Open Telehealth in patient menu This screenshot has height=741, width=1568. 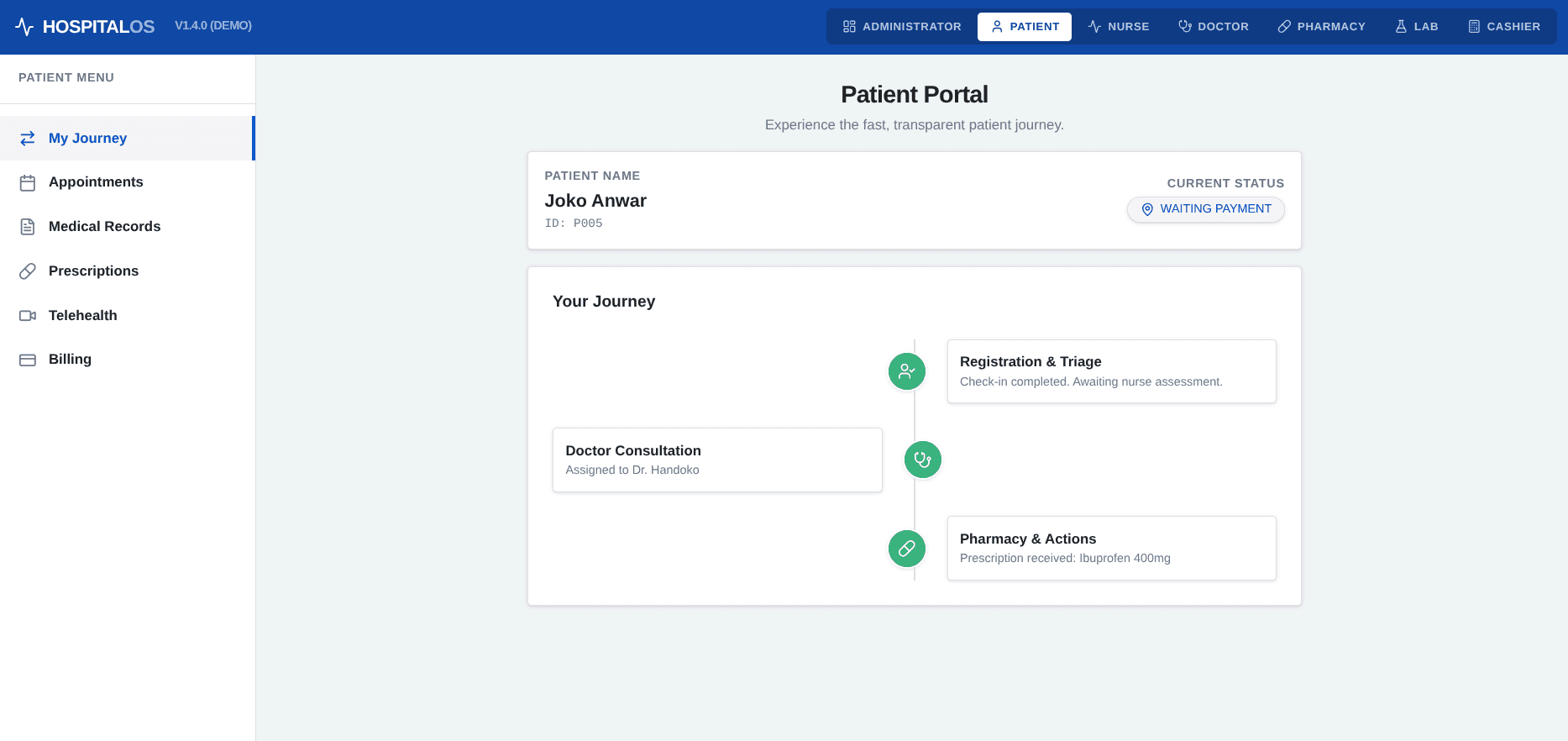coord(128,316)
